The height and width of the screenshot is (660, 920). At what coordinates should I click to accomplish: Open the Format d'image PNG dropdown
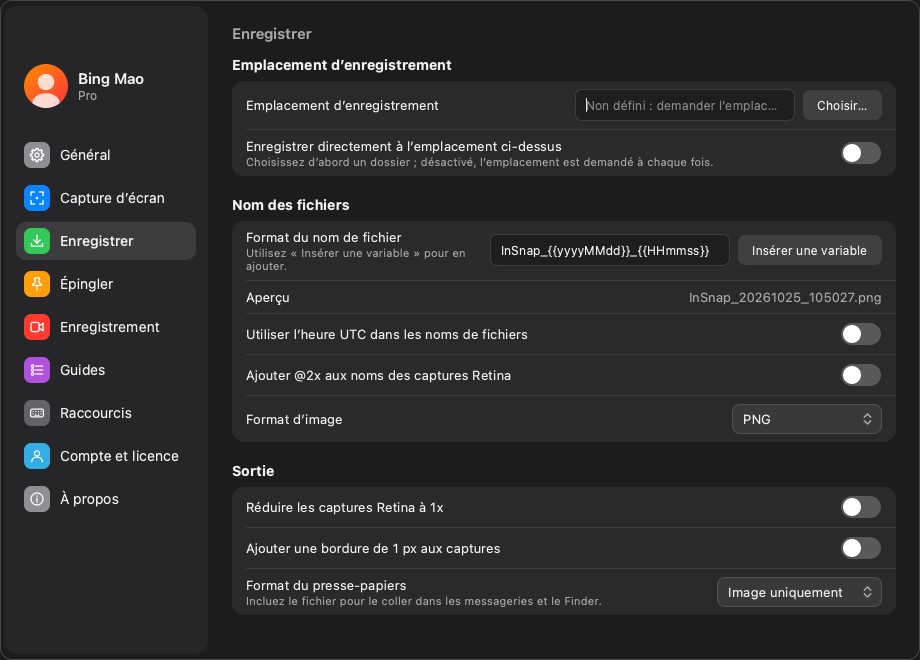[807, 419]
